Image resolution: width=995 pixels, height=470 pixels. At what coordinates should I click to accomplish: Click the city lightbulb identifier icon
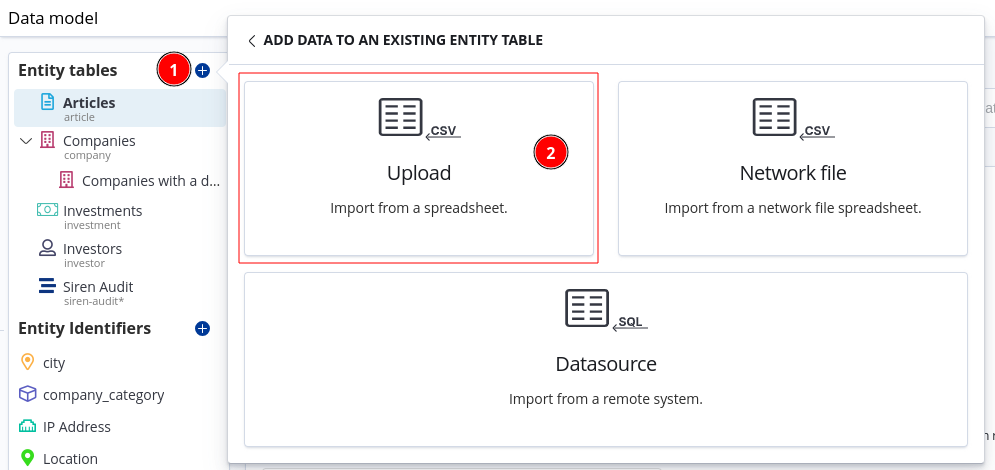(27, 362)
